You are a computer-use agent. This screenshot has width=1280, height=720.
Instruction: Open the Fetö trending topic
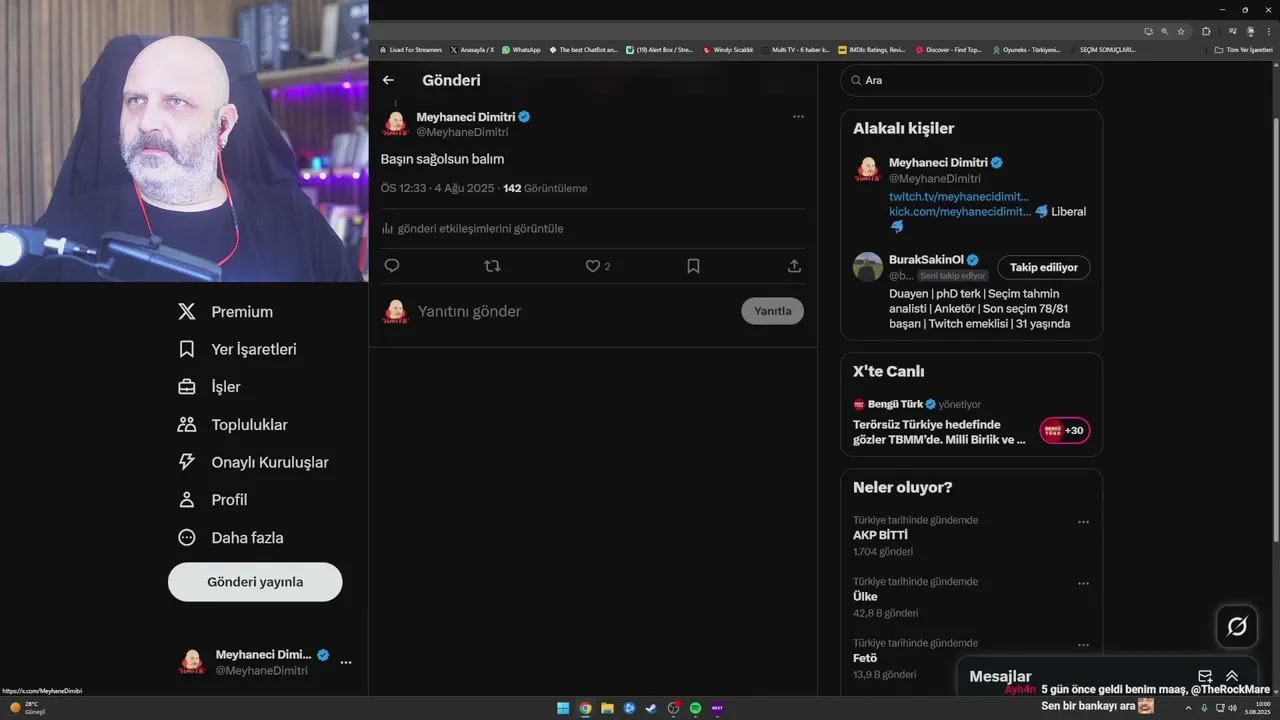point(865,658)
